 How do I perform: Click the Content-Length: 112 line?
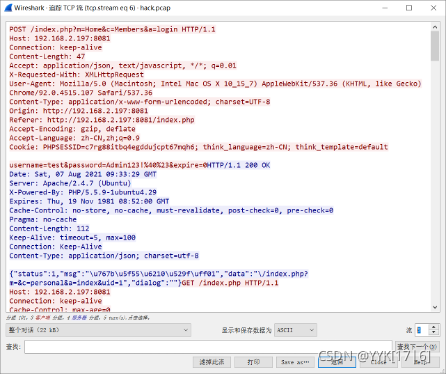tap(49, 229)
